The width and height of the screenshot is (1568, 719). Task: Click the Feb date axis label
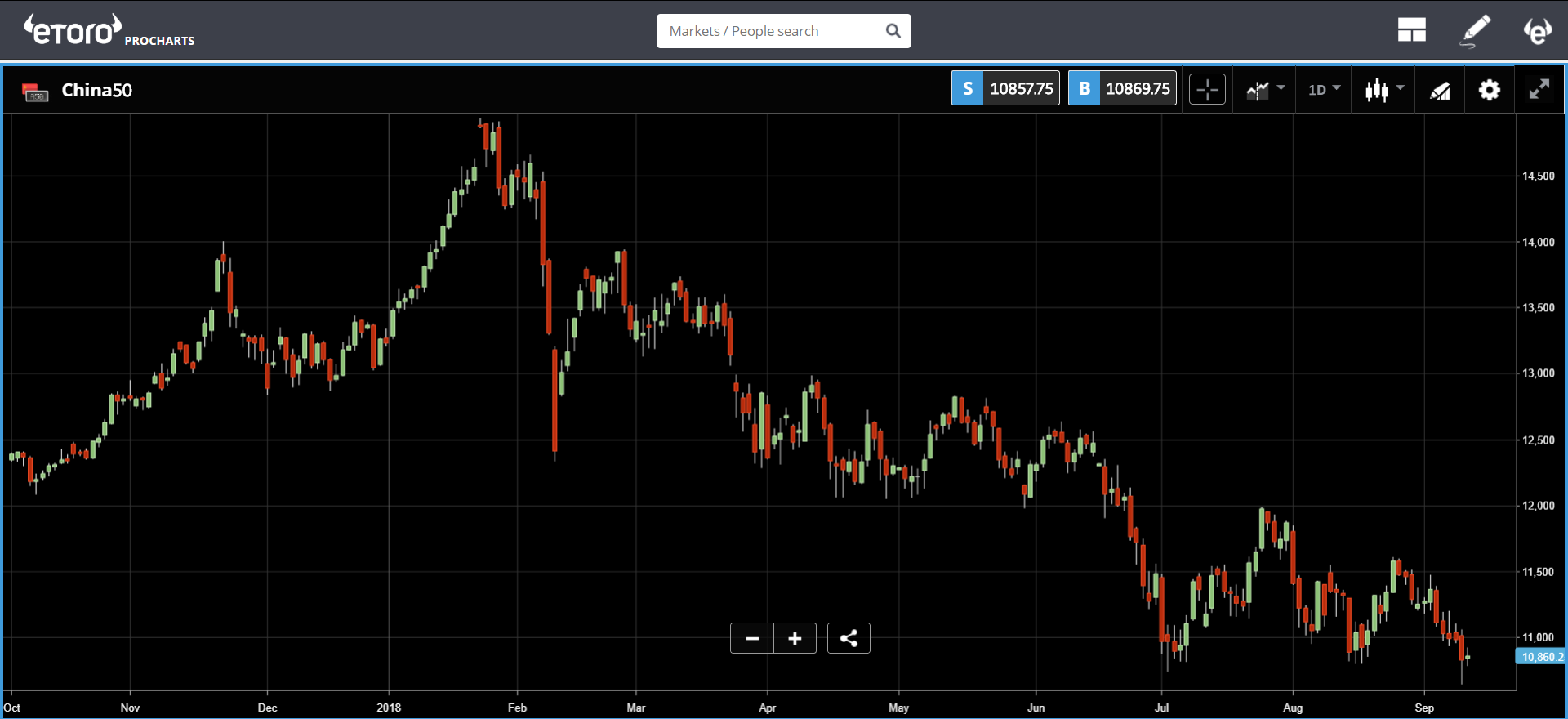[517, 708]
